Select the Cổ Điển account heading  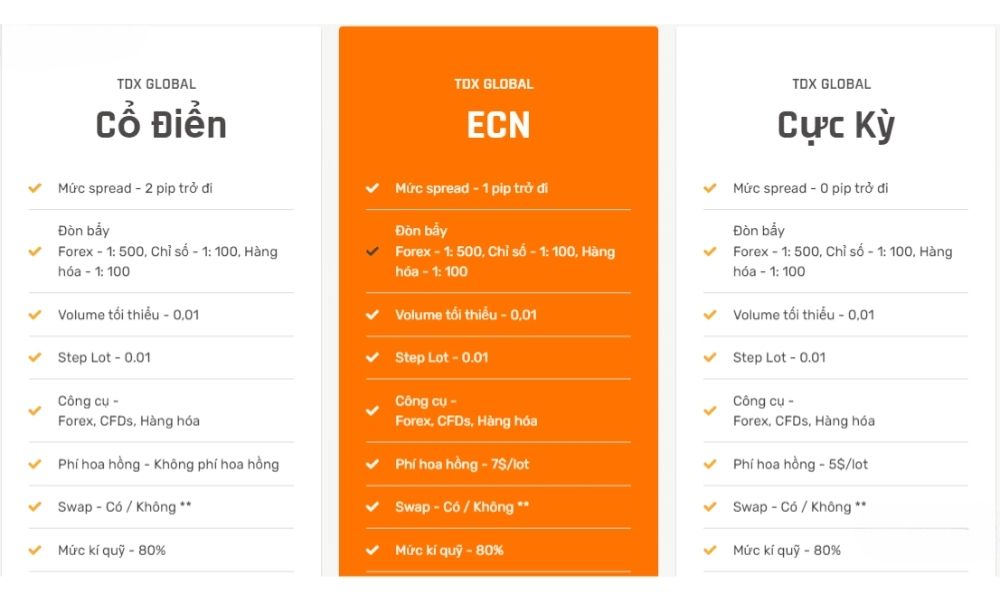[161, 125]
